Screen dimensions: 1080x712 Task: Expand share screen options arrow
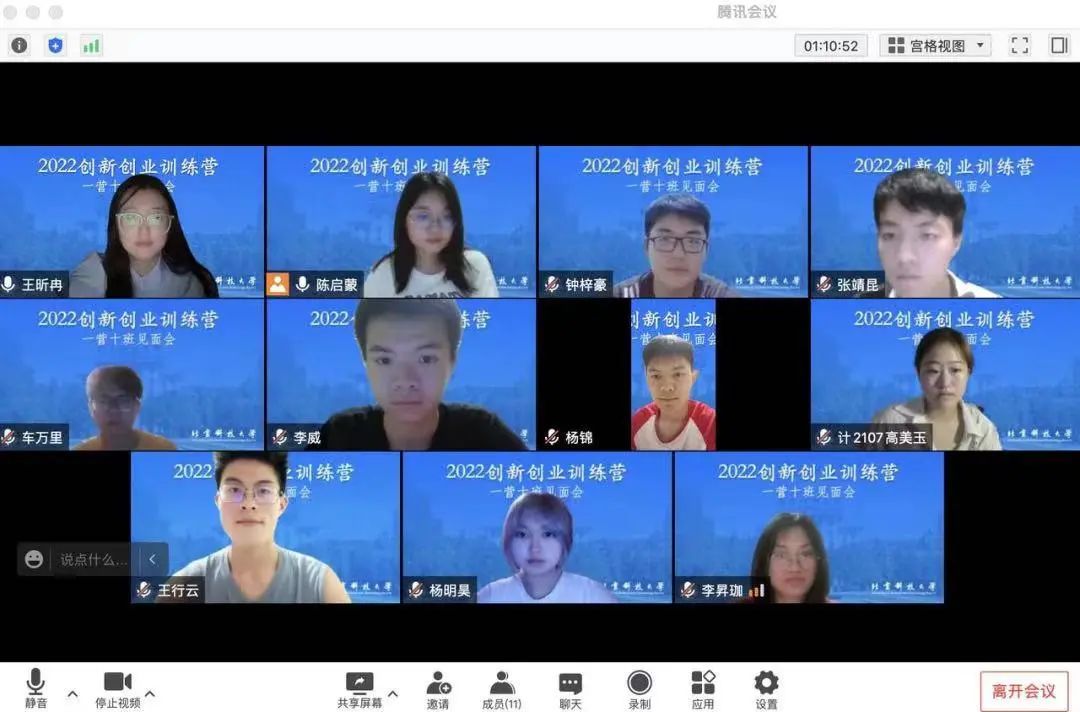(x=393, y=693)
